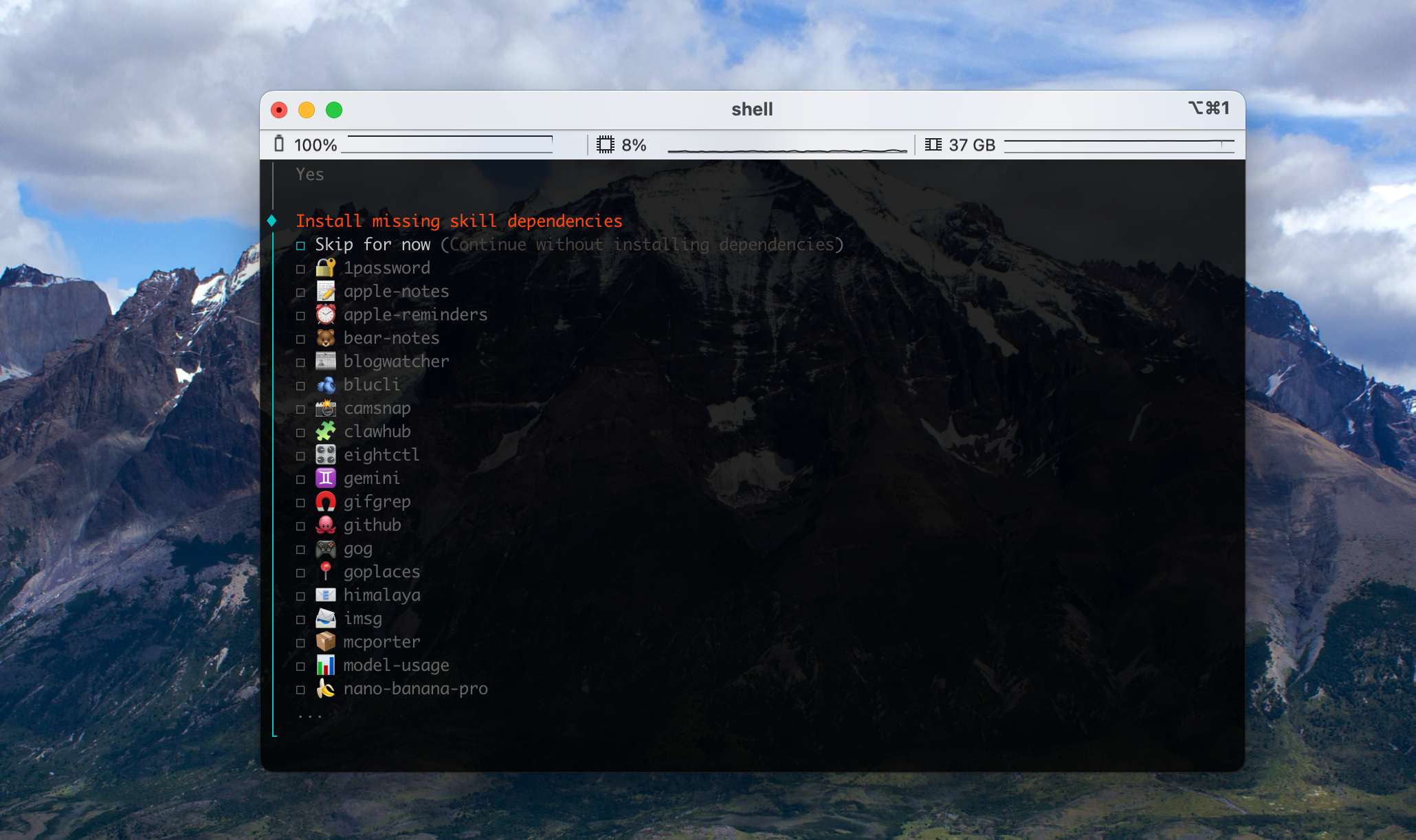Click the apple-reminders alarm clock icon
The width and height of the screenshot is (1416, 840).
326,315
